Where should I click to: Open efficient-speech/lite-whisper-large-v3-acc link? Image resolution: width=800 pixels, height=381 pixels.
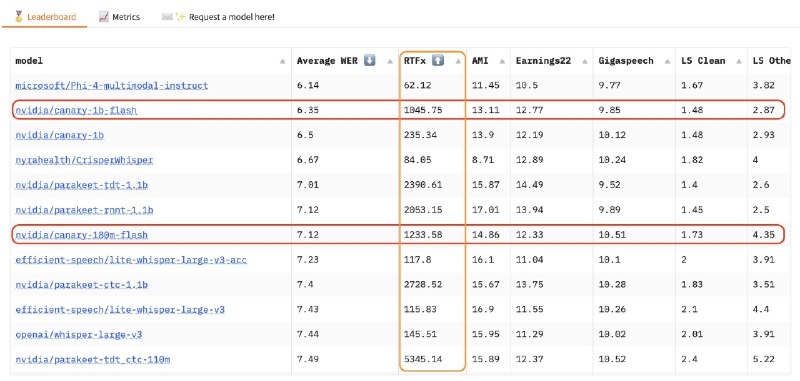pyautogui.click(x=131, y=260)
